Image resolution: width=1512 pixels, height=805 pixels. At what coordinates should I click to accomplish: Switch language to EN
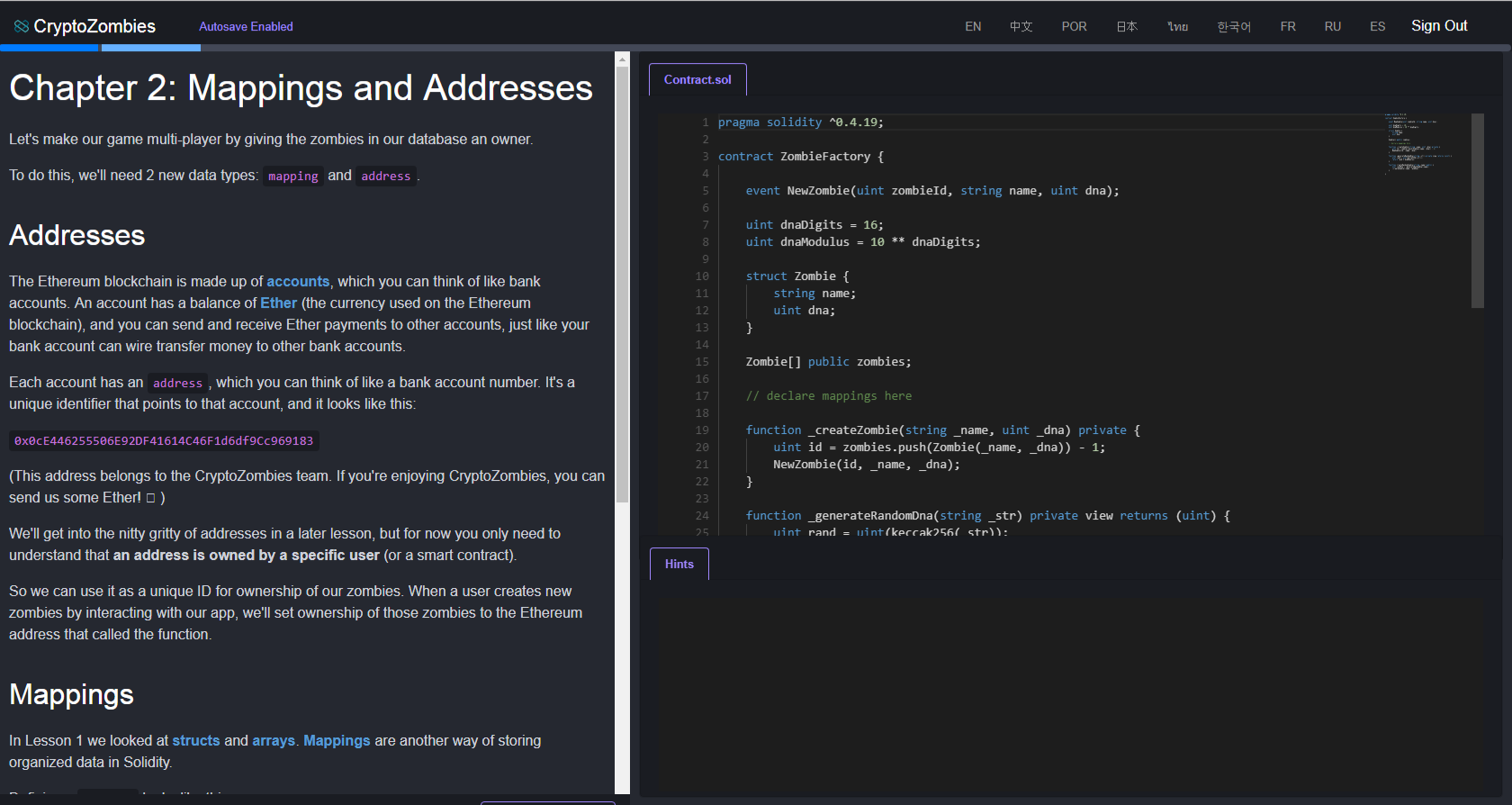tap(973, 27)
